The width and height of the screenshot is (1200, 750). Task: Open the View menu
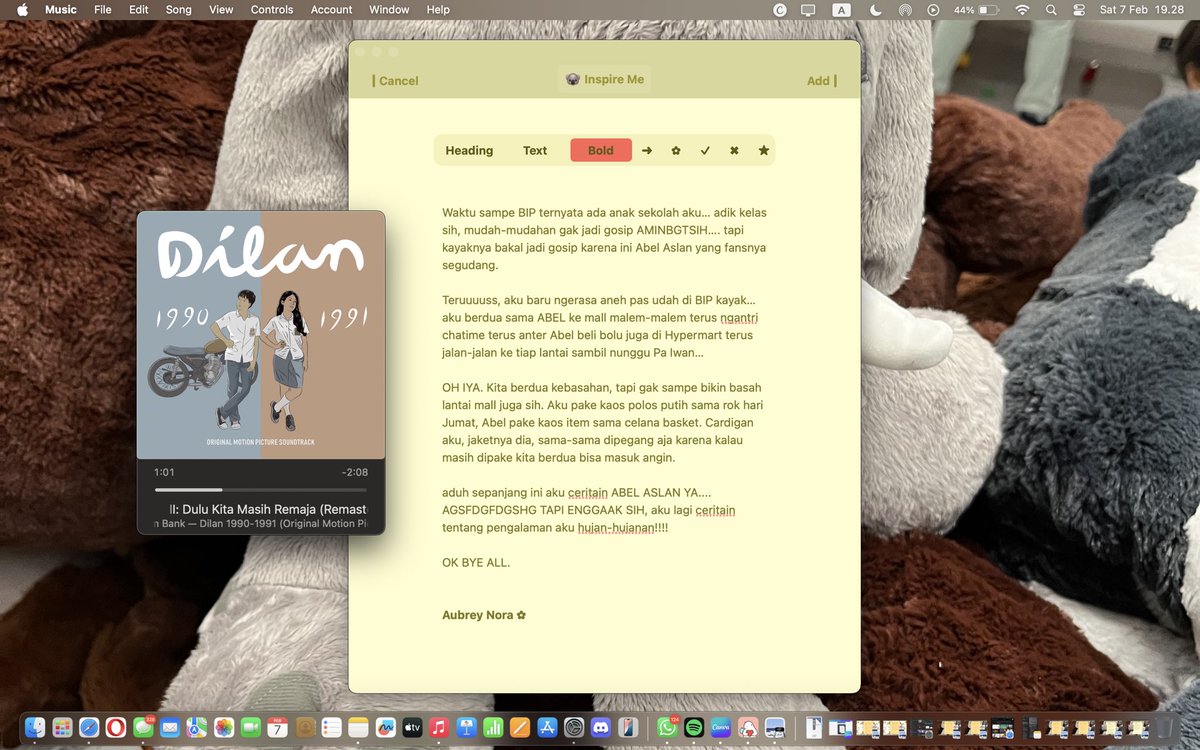(221, 10)
